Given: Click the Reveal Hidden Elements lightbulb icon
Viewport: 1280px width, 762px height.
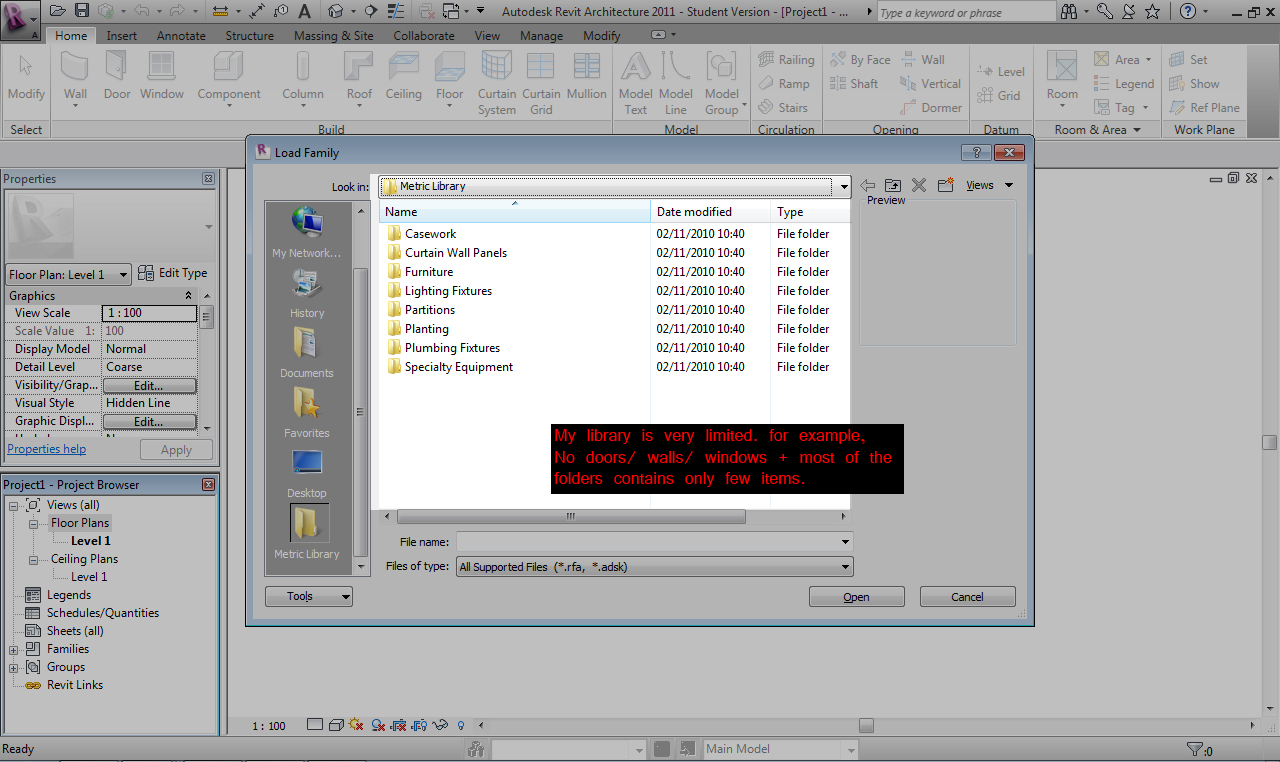Looking at the screenshot, I should (x=461, y=725).
